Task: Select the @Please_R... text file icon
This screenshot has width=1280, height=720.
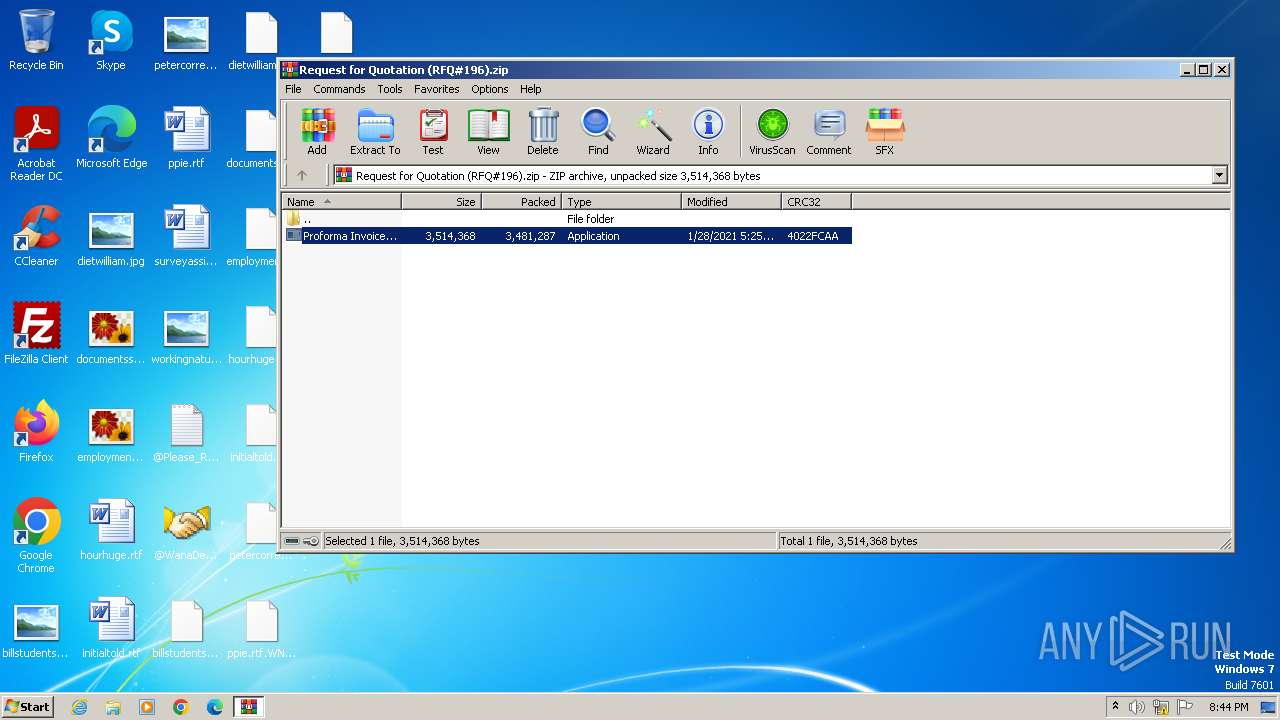Action: pyautogui.click(x=186, y=433)
